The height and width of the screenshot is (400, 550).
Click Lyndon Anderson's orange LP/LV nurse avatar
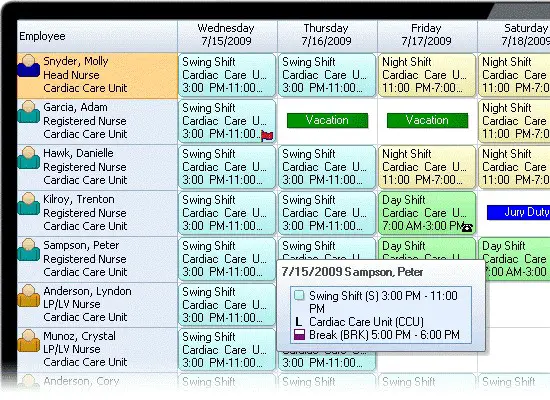point(28,295)
